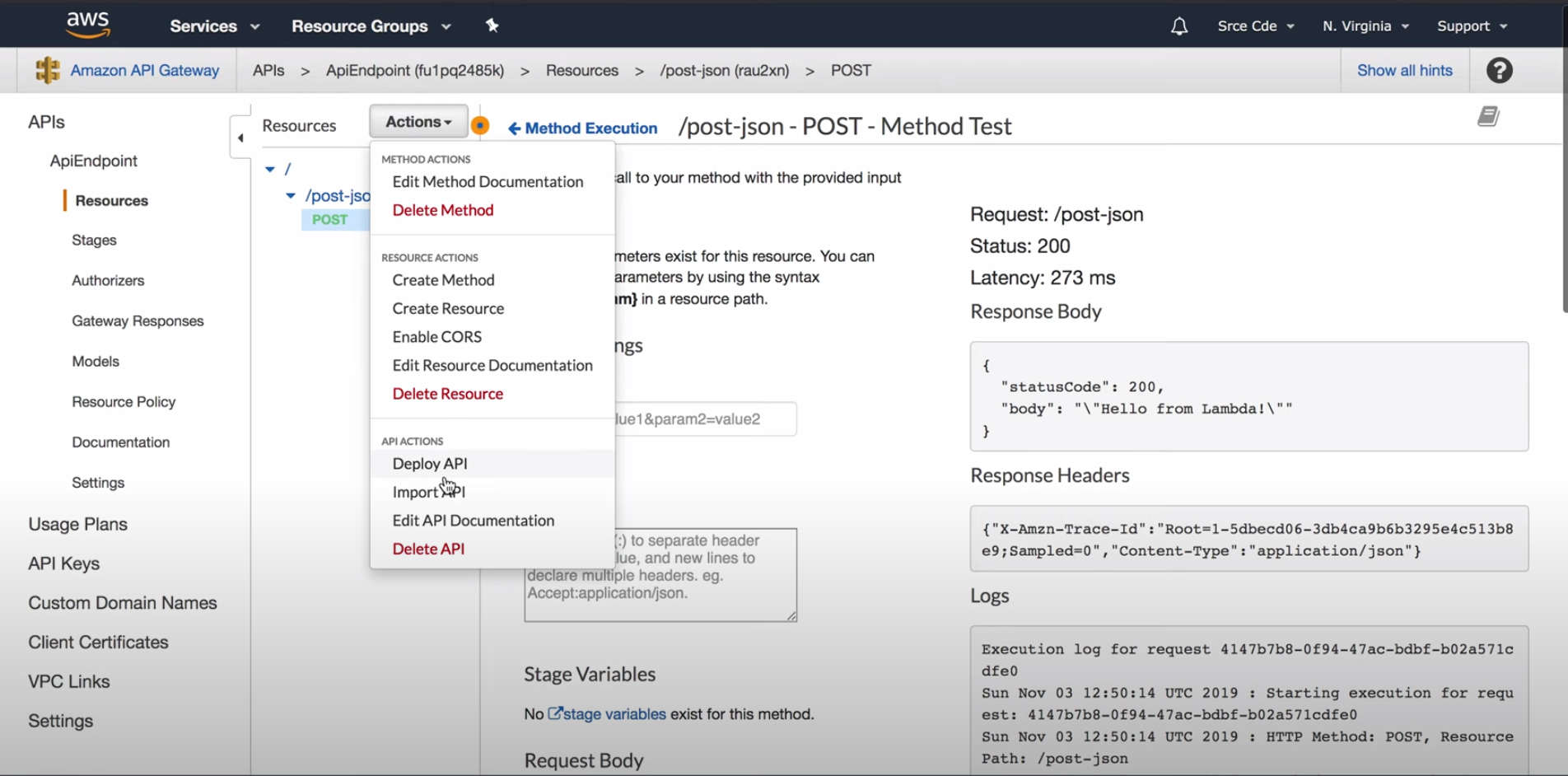Click the APIs breadcrumb
This screenshot has width=1568, height=776.
pyautogui.click(x=268, y=71)
